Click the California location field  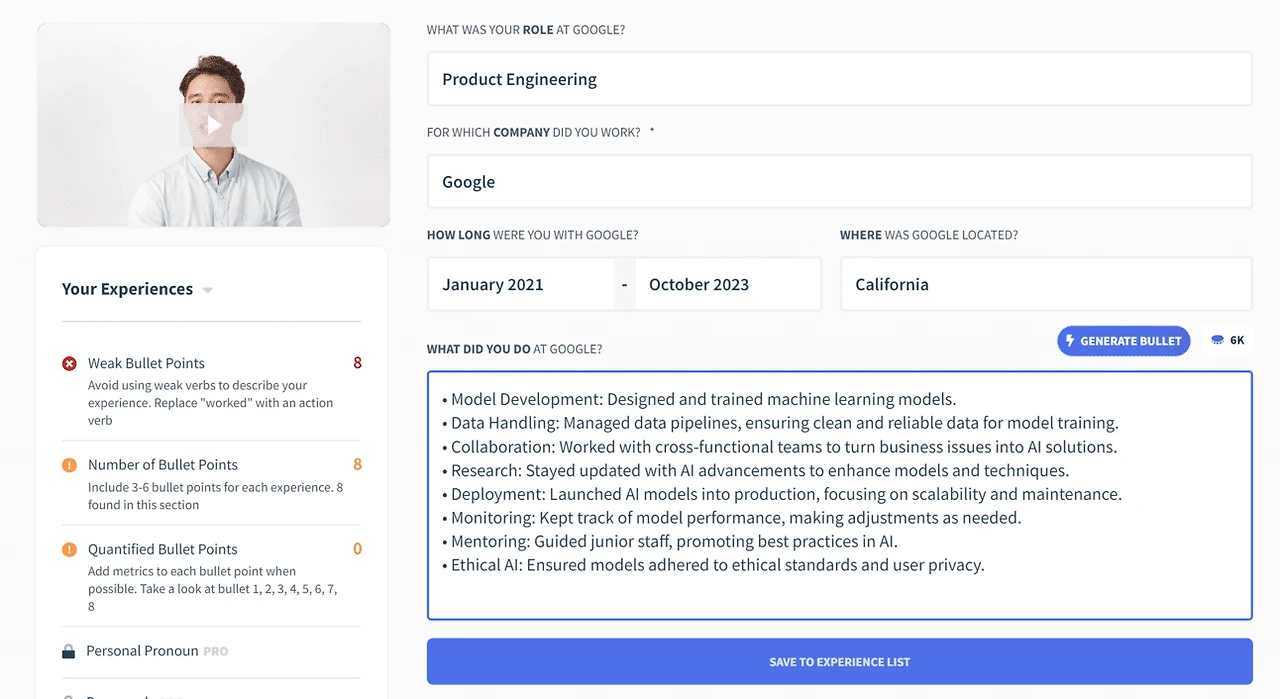1046,284
